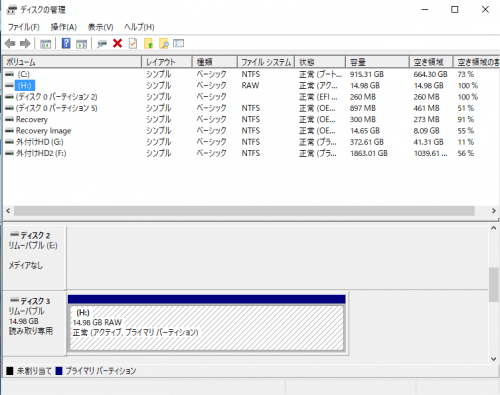This screenshot has height=395, width=500.
Task: Select (ディスク 0 パーティション 5) row
Action: (251, 108)
